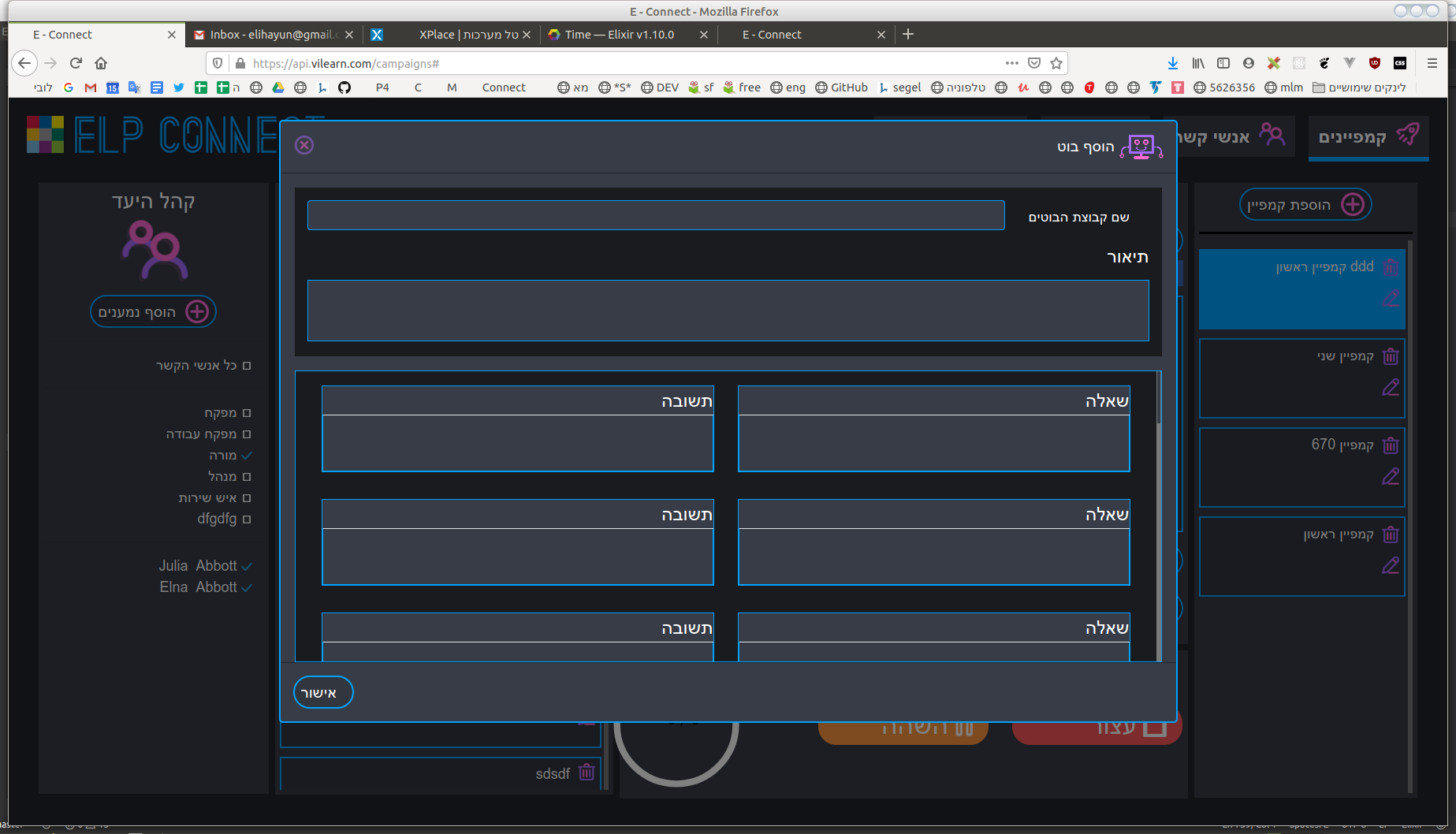The image size is (1456, 834).
Task: Click the second תשובה answer text box
Action: tap(517, 557)
